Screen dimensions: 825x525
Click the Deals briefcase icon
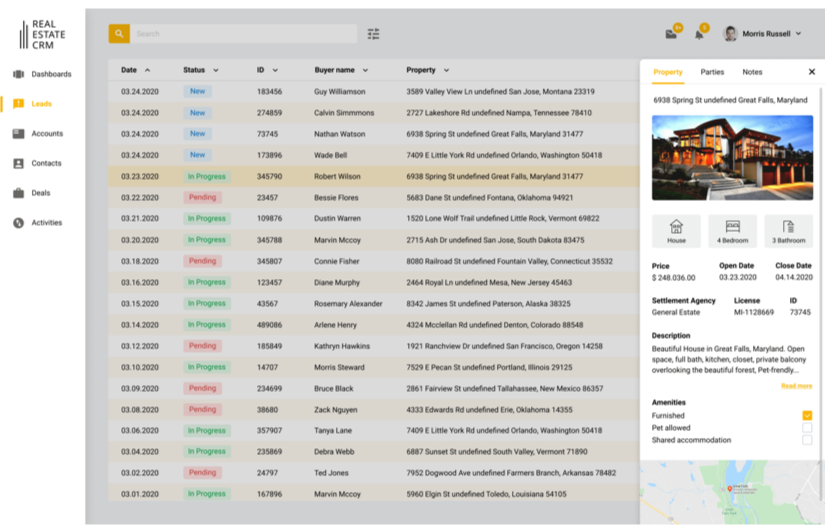pos(18,193)
